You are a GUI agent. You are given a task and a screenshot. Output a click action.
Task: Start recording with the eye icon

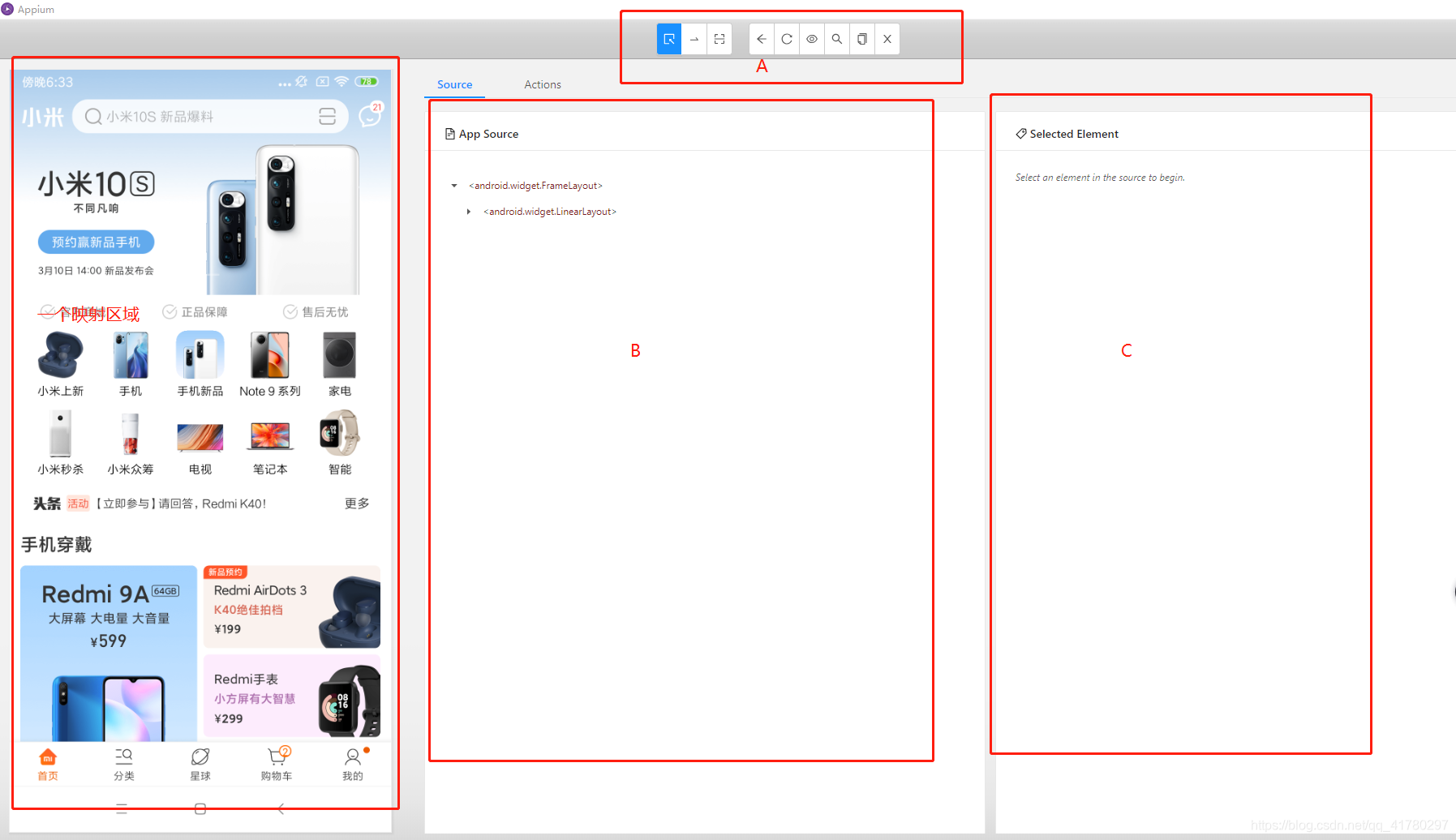(812, 39)
